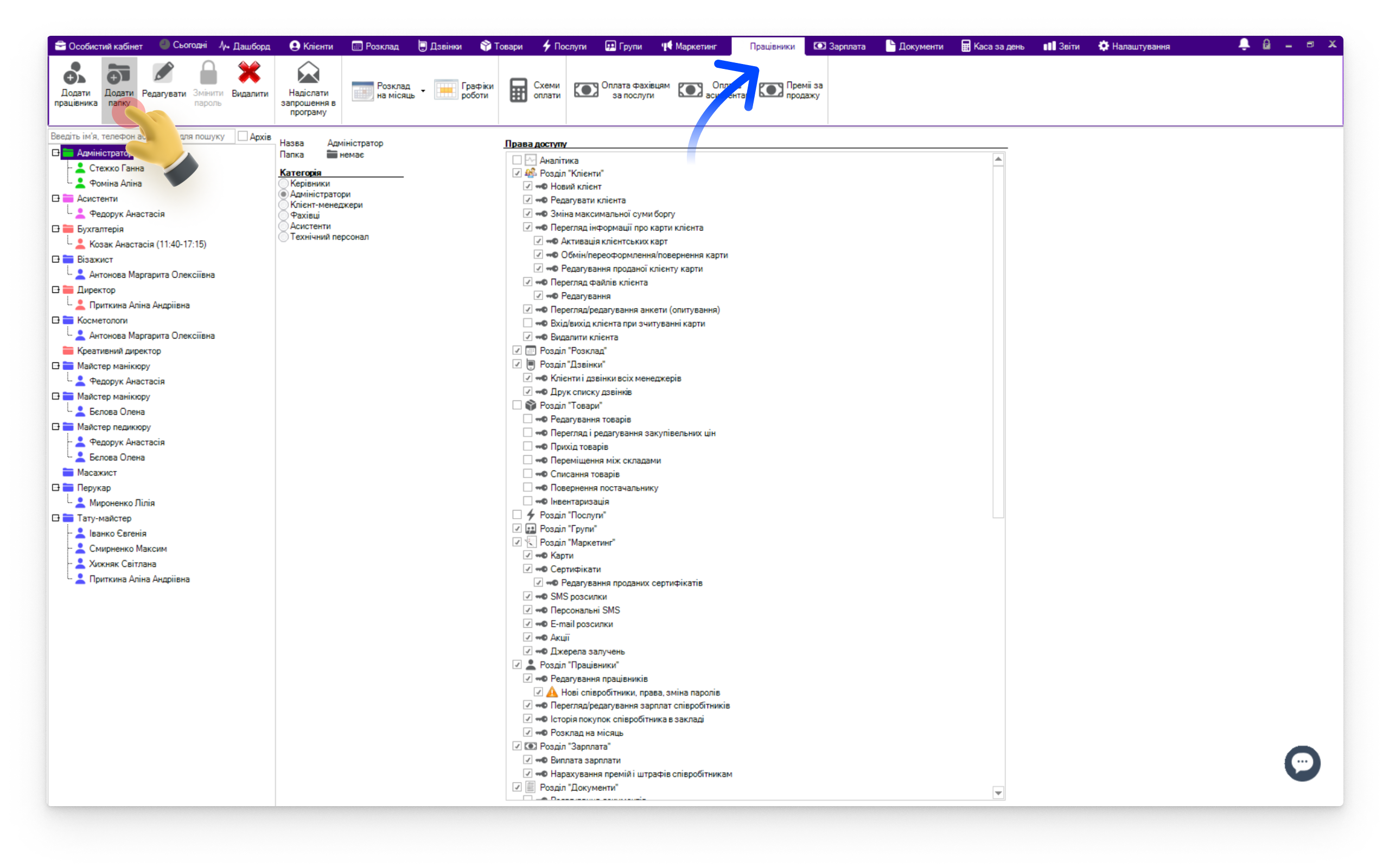Select employee Смирненко Максим
Screen dimensions: 1389x868
coord(128,549)
